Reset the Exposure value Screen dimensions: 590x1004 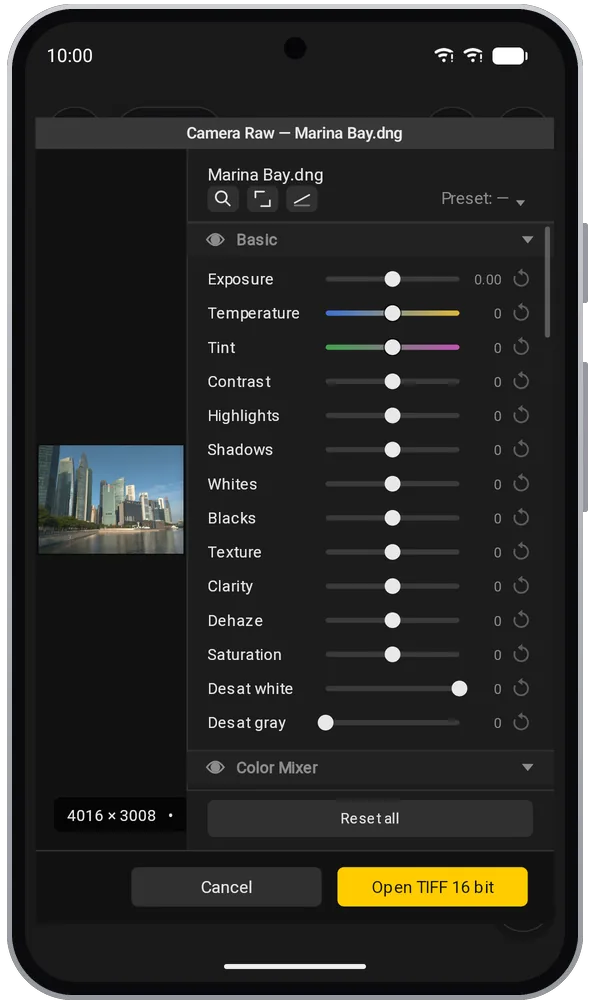[x=521, y=279]
